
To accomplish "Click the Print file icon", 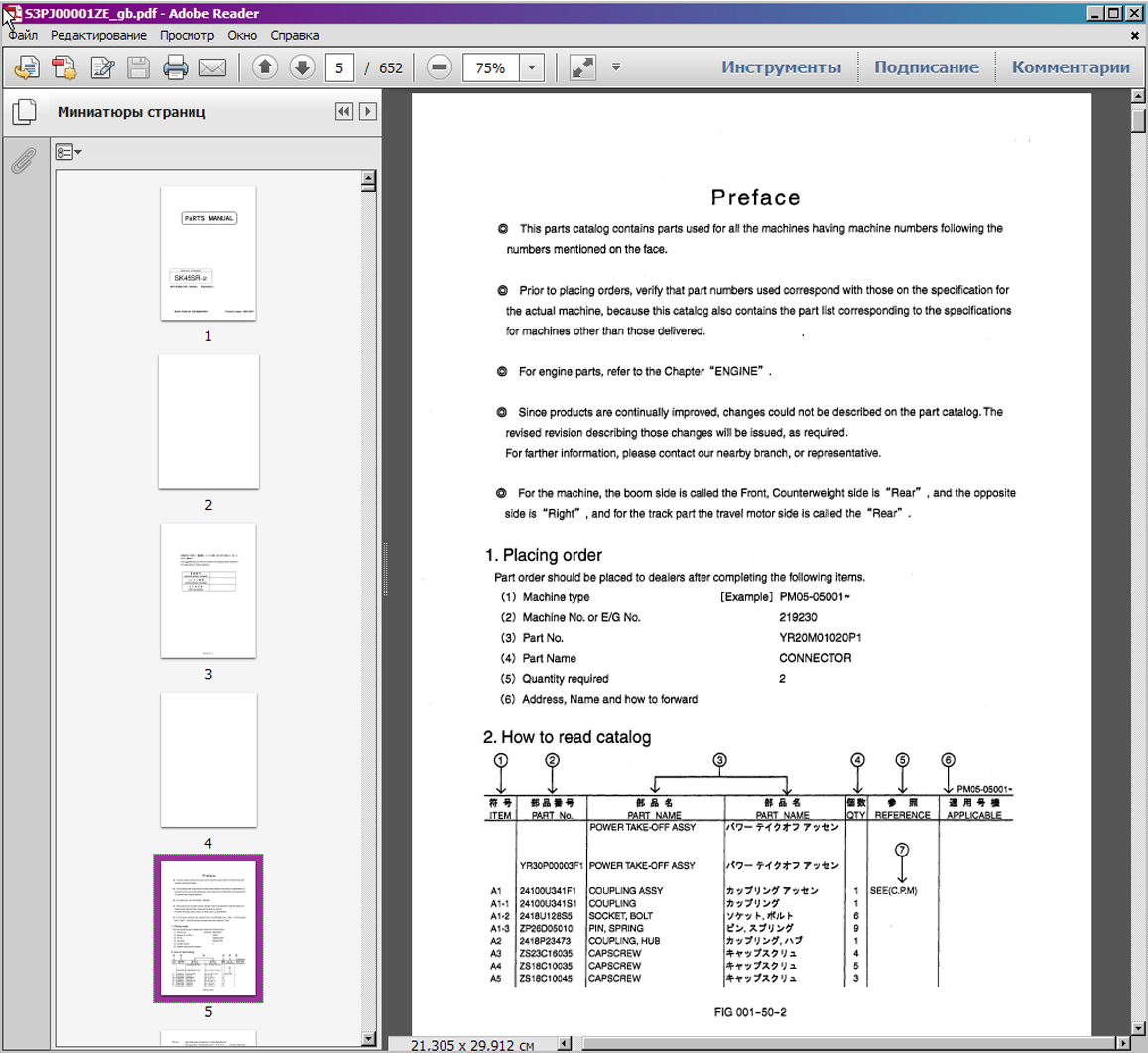I will coord(176,67).
